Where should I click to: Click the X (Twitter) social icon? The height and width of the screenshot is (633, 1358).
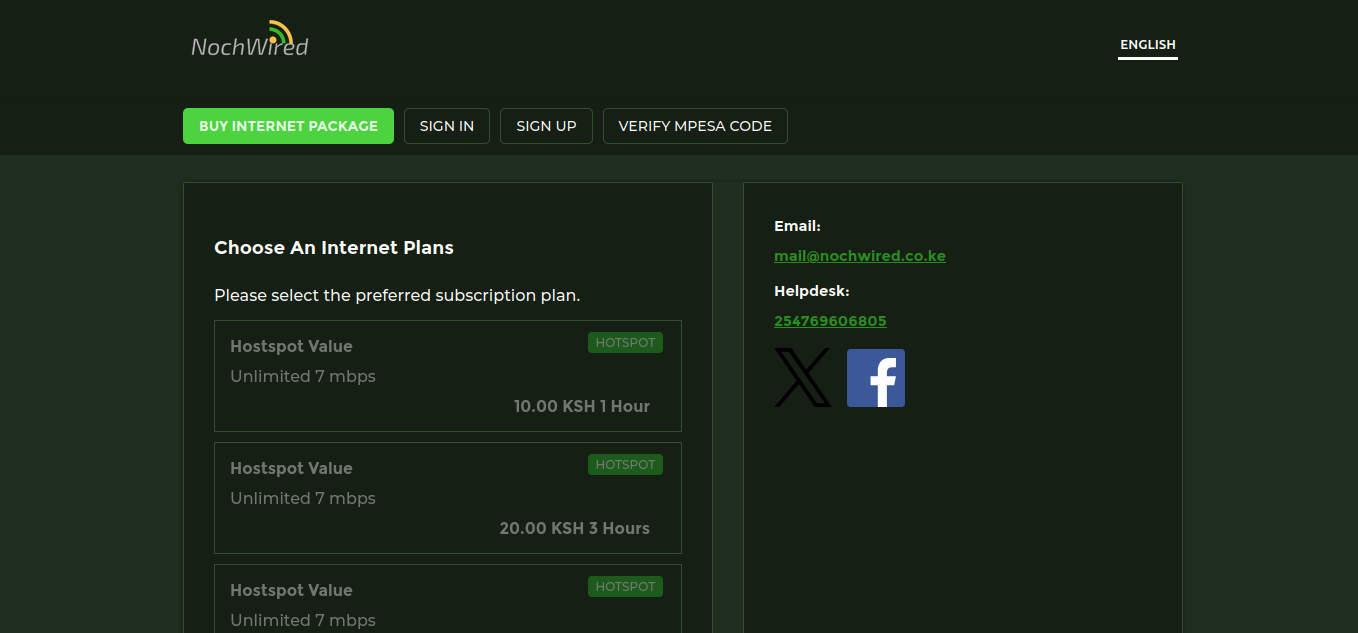801,377
